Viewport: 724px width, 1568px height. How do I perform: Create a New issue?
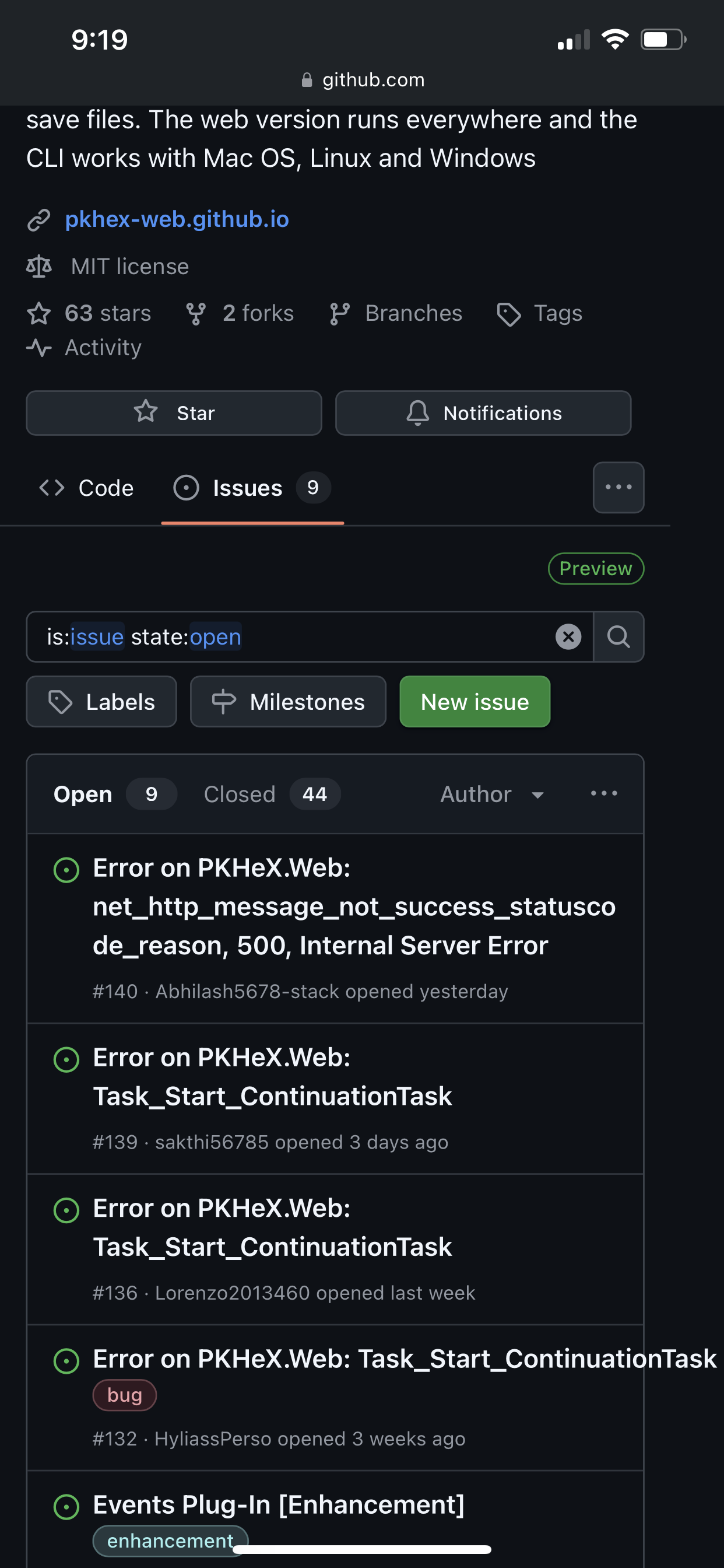475,702
